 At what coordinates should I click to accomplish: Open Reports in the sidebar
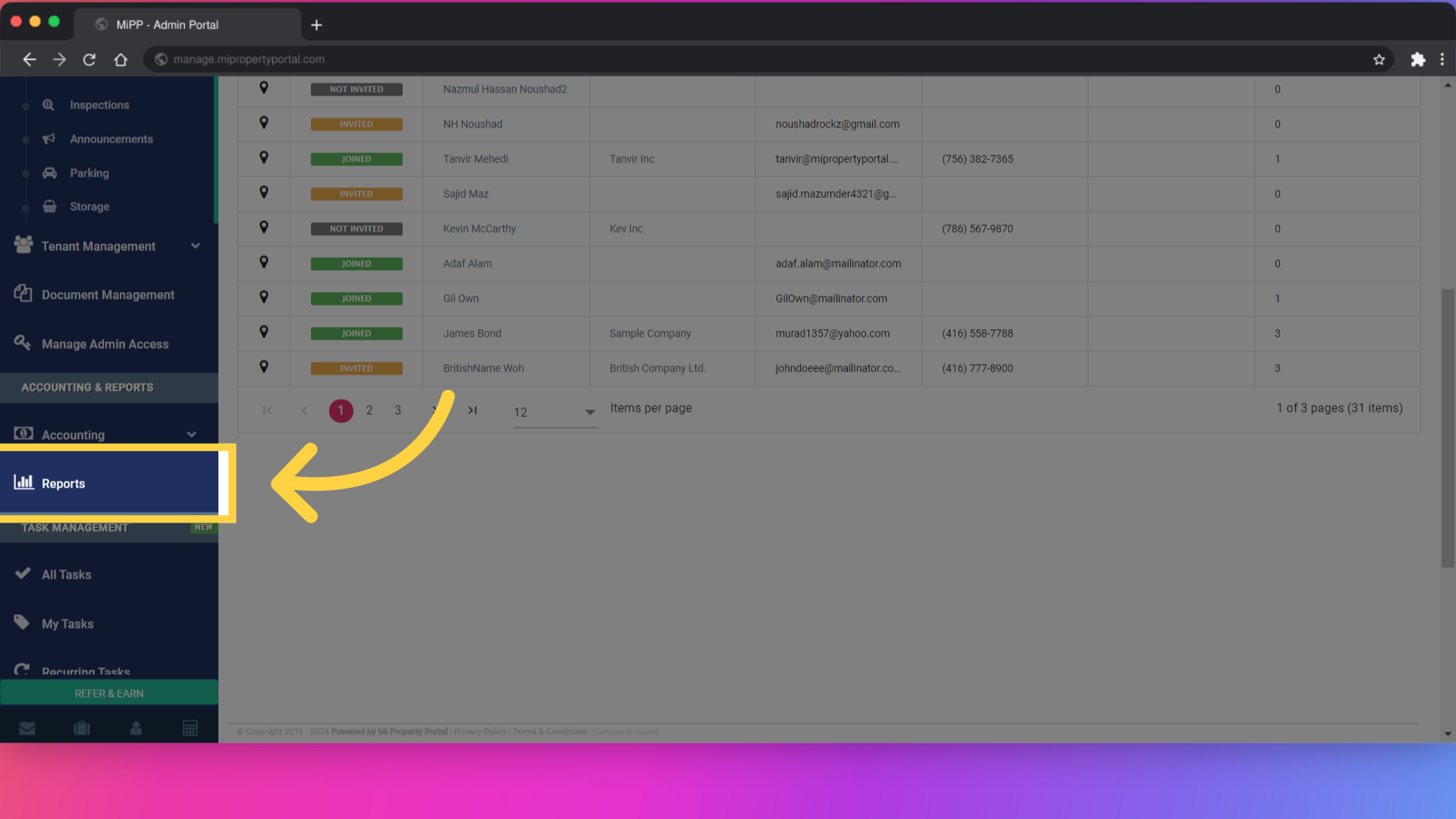64,484
